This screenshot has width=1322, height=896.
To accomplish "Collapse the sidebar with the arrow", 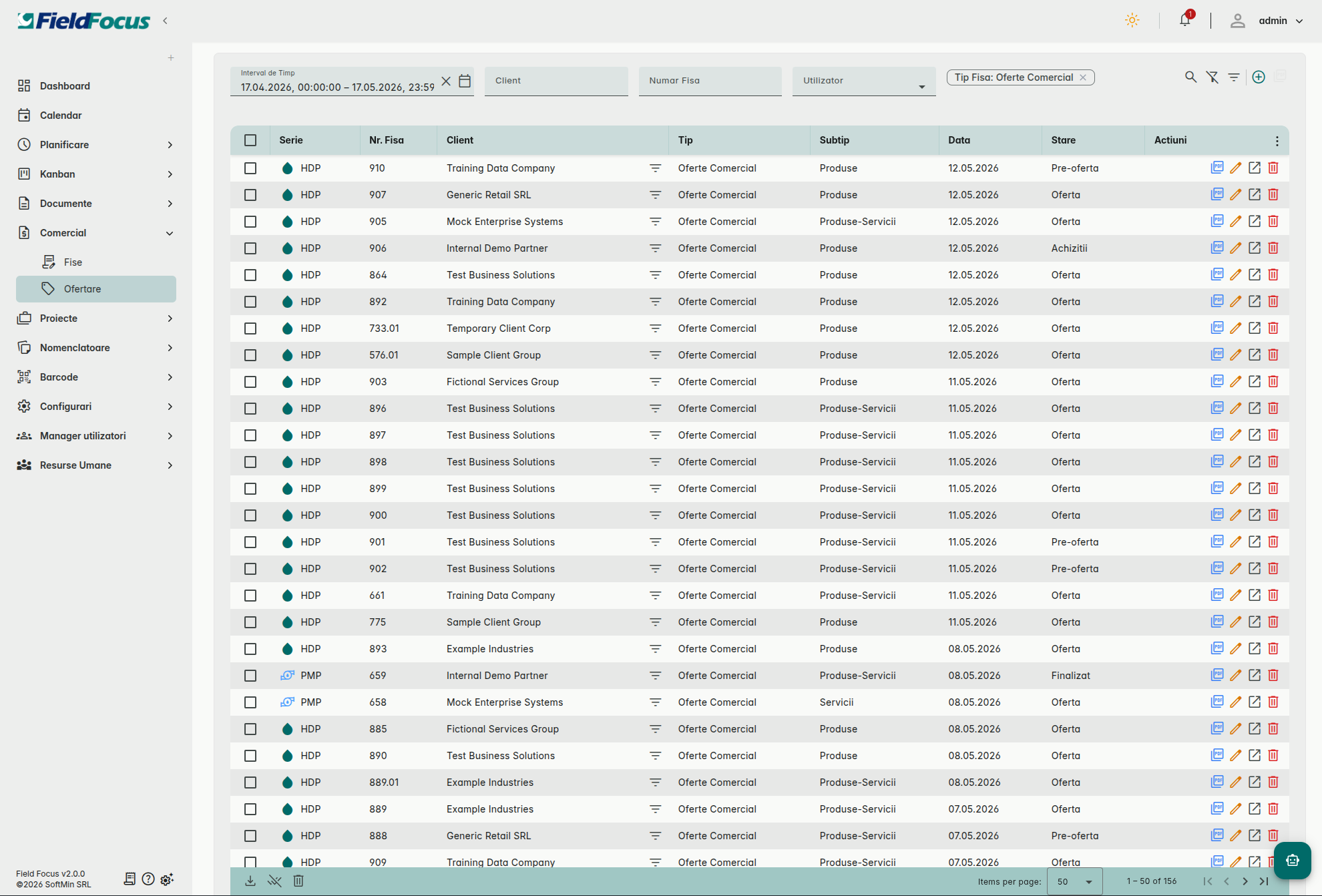I will click(x=165, y=21).
